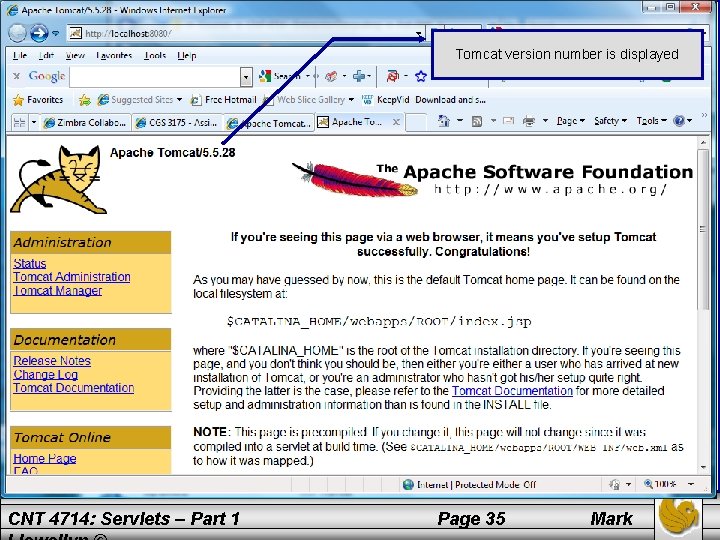Image resolution: width=720 pixels, height=540 pixels.
Task: Switch to the Apache Tomcat... tab
Action: [269, 123]
